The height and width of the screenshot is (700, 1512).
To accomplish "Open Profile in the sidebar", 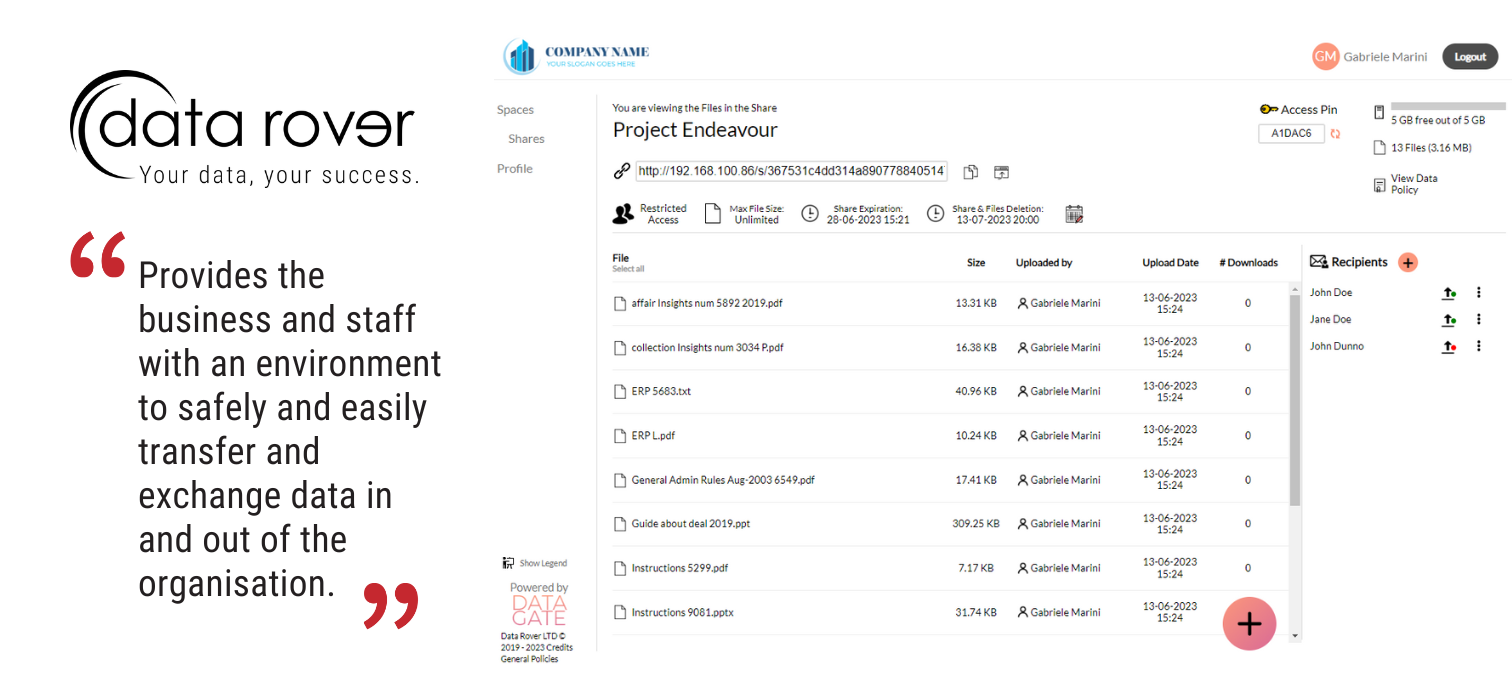I will [515, 169].
